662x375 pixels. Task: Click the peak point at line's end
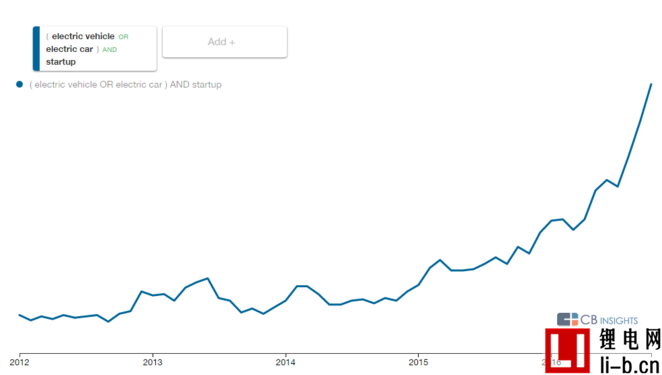[x=651, y=84]
